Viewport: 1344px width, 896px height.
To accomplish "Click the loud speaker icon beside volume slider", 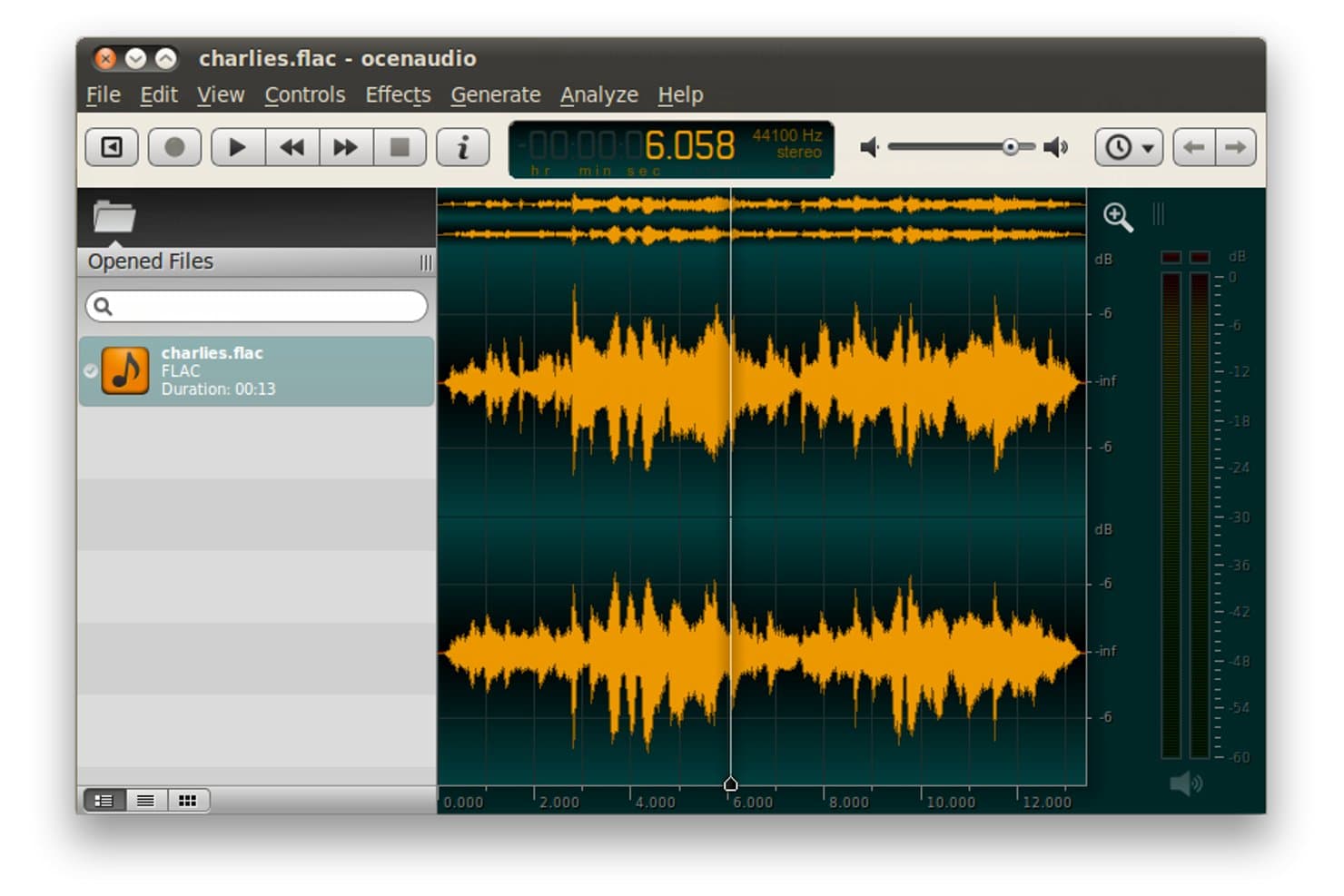I will (1056, 147).
